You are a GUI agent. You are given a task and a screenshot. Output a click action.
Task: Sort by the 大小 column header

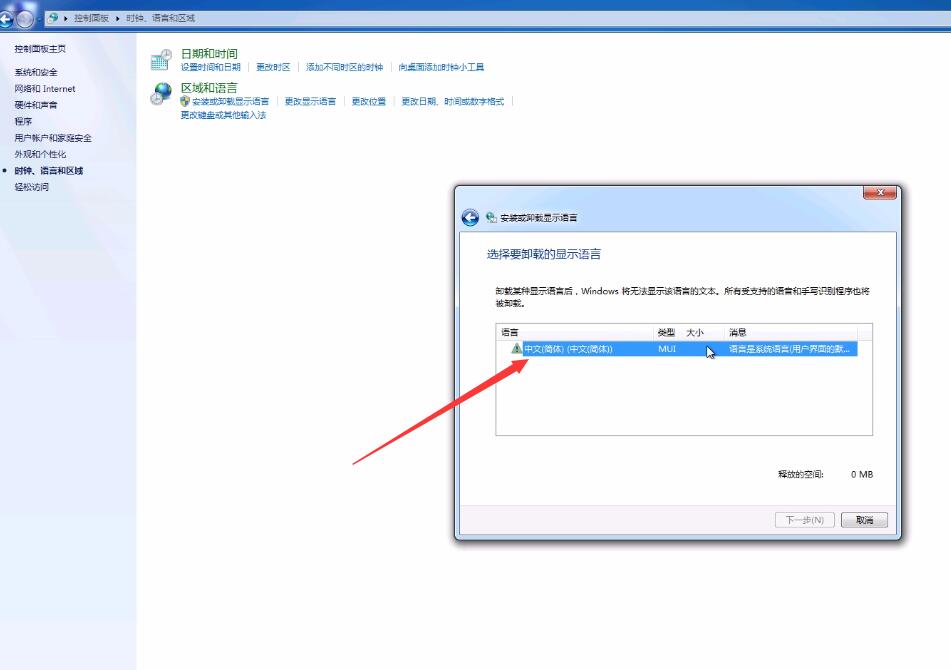pyautogui.click(x=703, y=332)
